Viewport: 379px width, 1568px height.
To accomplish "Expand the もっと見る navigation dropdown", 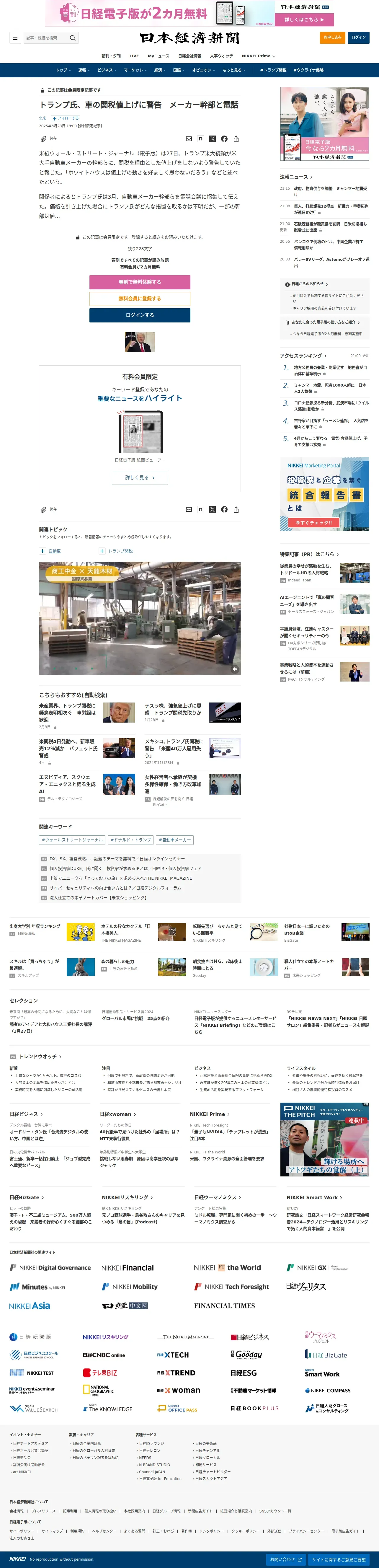I will 234,70.
